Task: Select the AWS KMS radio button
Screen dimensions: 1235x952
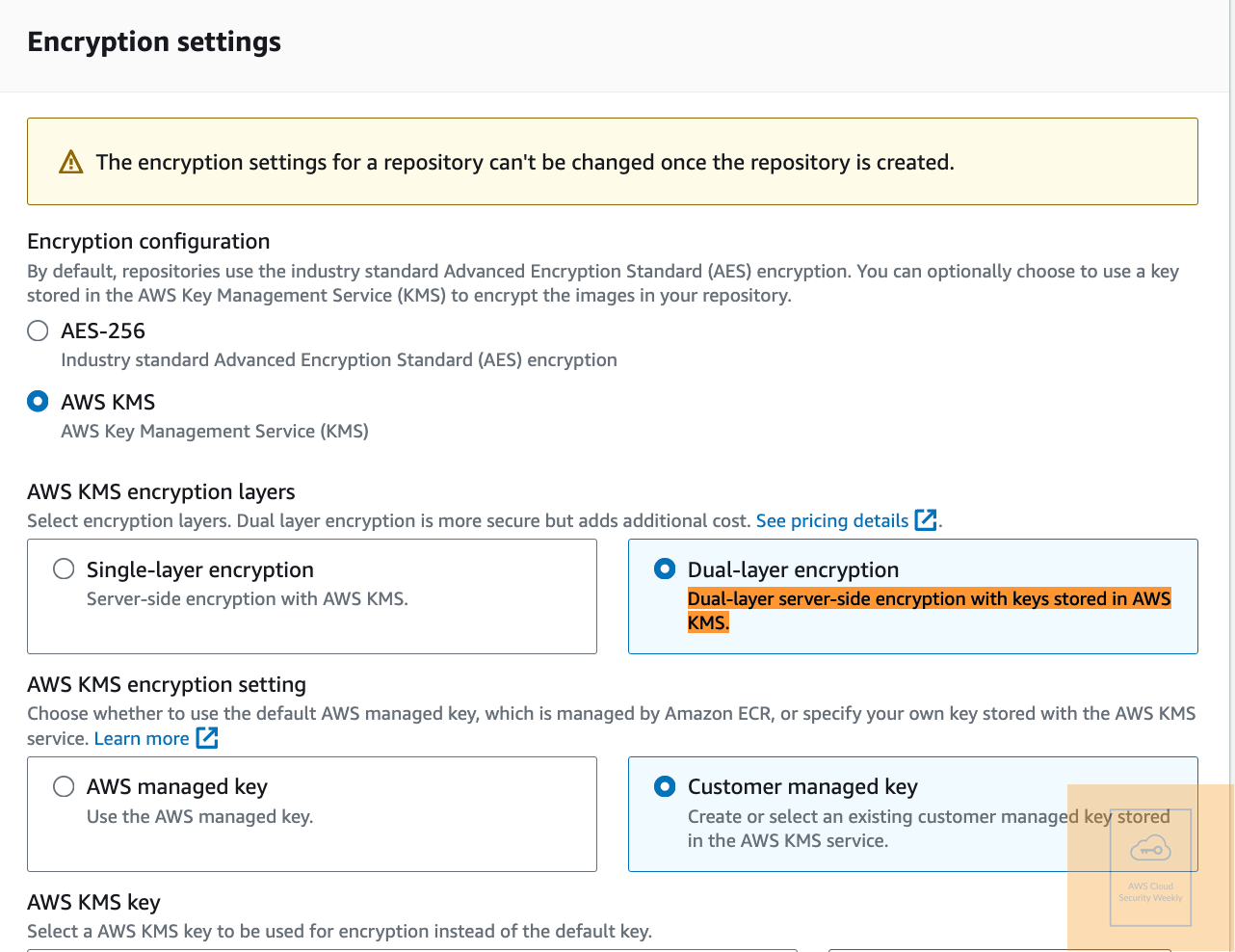Action: pos(38,402)
